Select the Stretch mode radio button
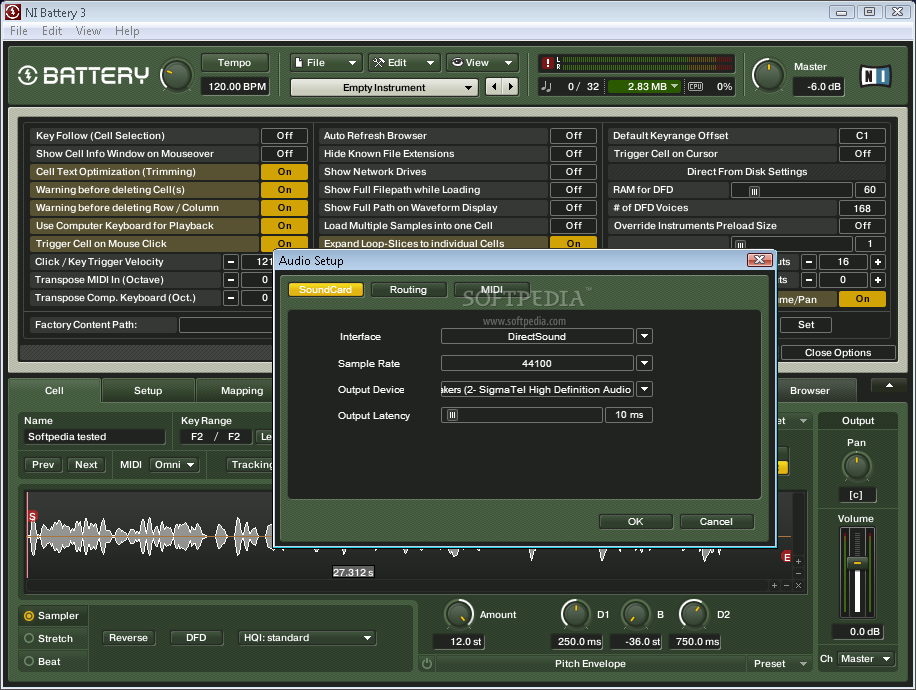Screen dimensions: 916x690 tap(29, 639)
